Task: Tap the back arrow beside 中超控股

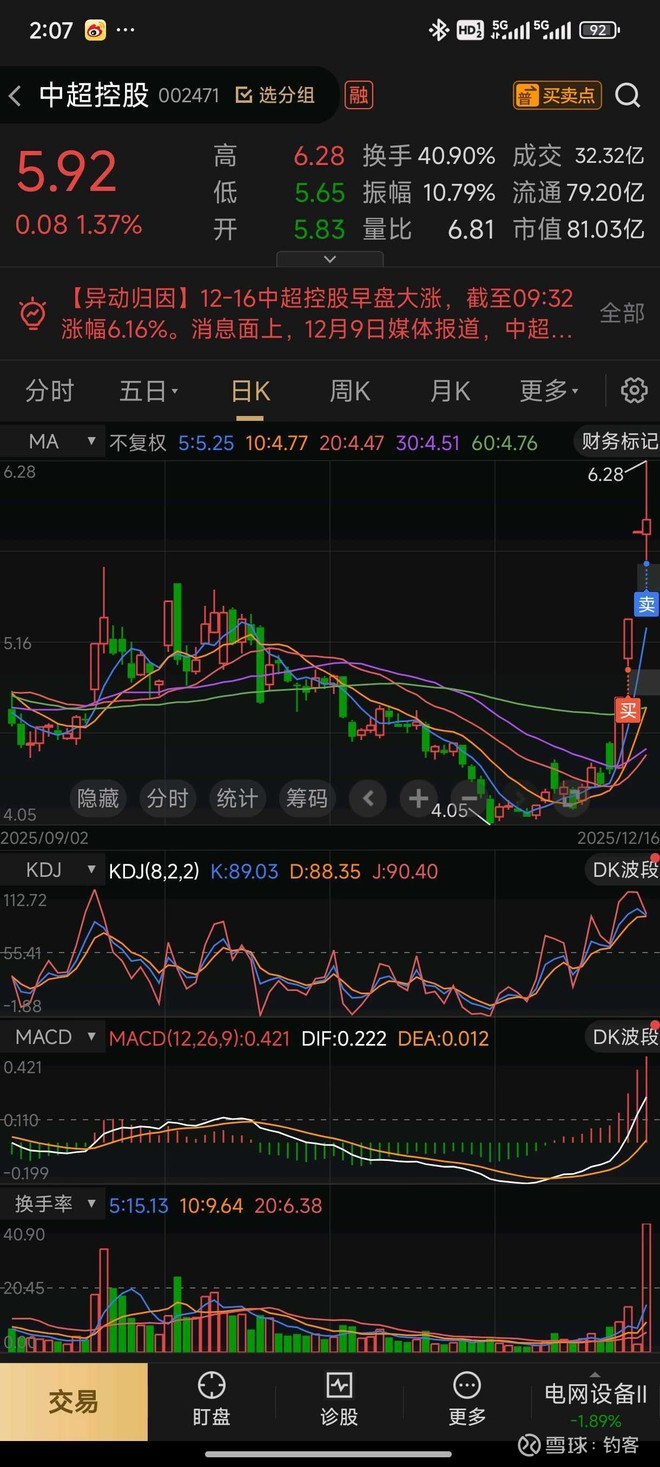Action: pos(15,96)
